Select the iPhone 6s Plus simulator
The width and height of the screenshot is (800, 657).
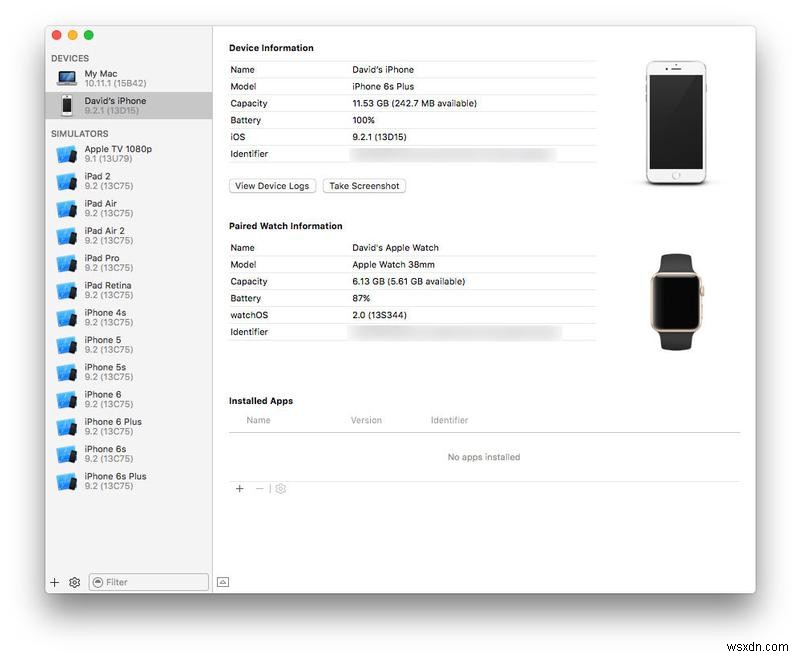coord(67,481)
